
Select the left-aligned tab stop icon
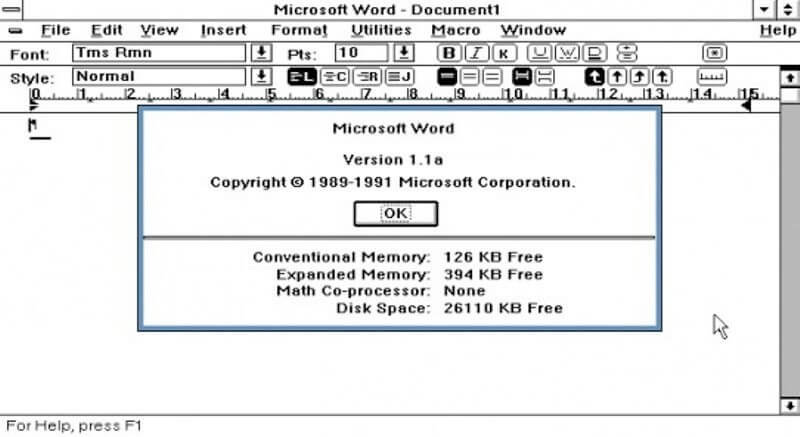point(594,77)
